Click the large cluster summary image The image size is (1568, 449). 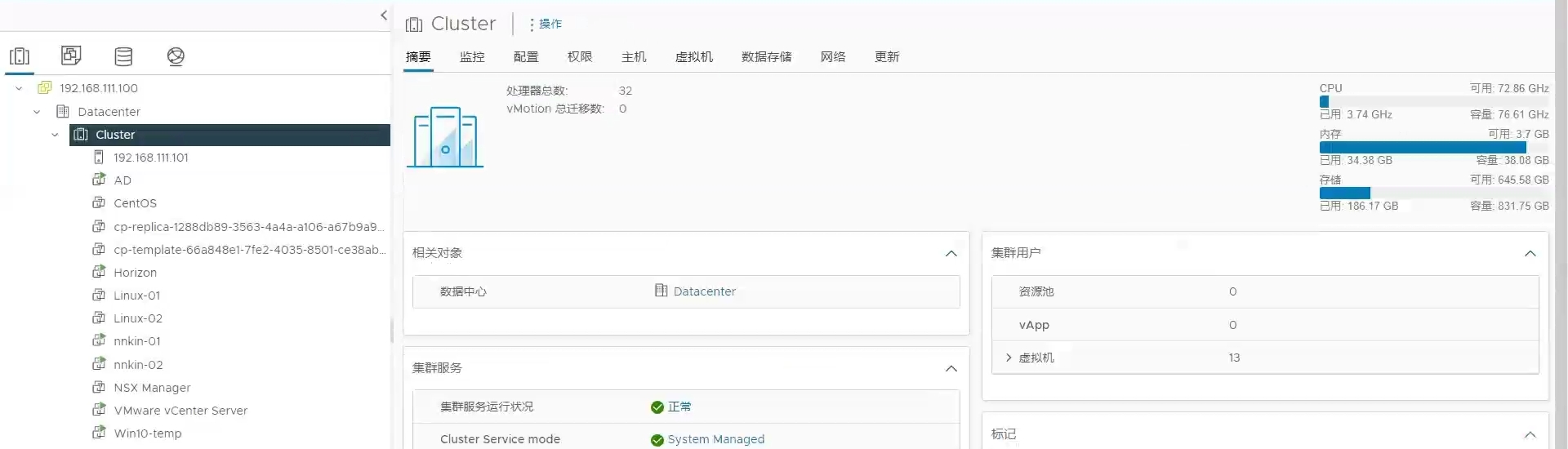coord(445,137)
